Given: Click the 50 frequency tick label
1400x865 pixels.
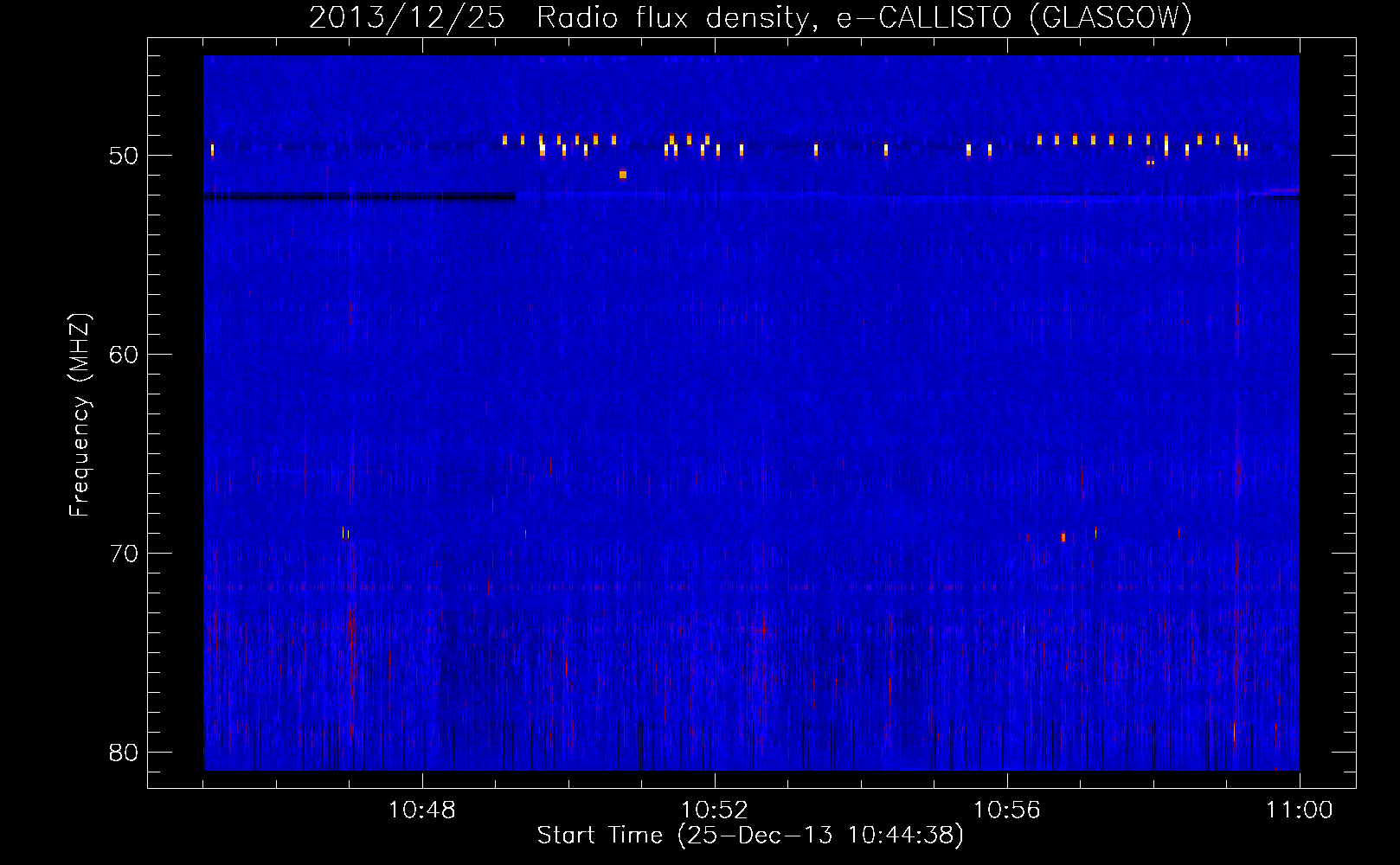Looking at the screenshot, I should click(x=125, y=156).
